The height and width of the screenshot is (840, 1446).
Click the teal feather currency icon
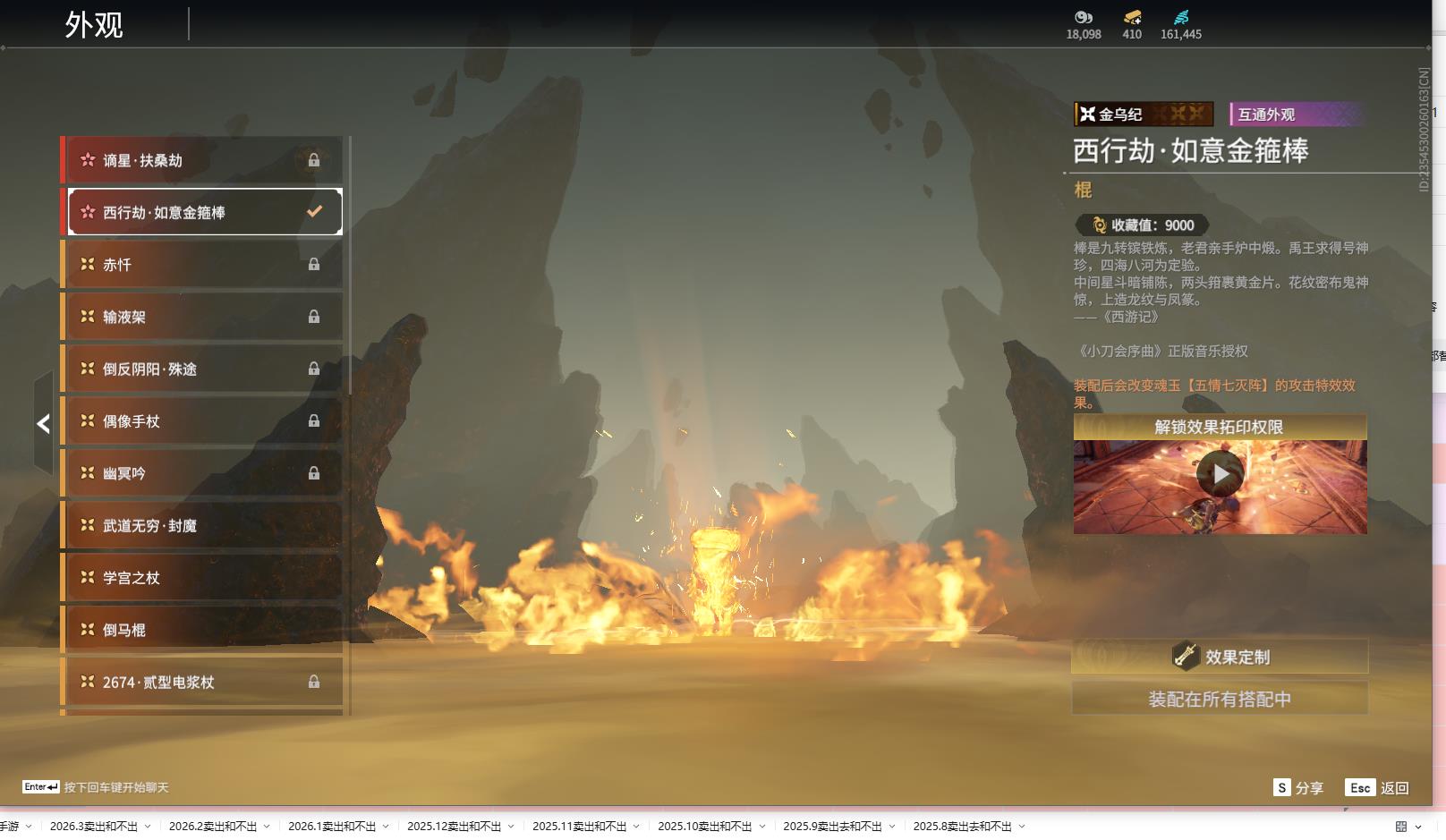(x=1181, y=17)
